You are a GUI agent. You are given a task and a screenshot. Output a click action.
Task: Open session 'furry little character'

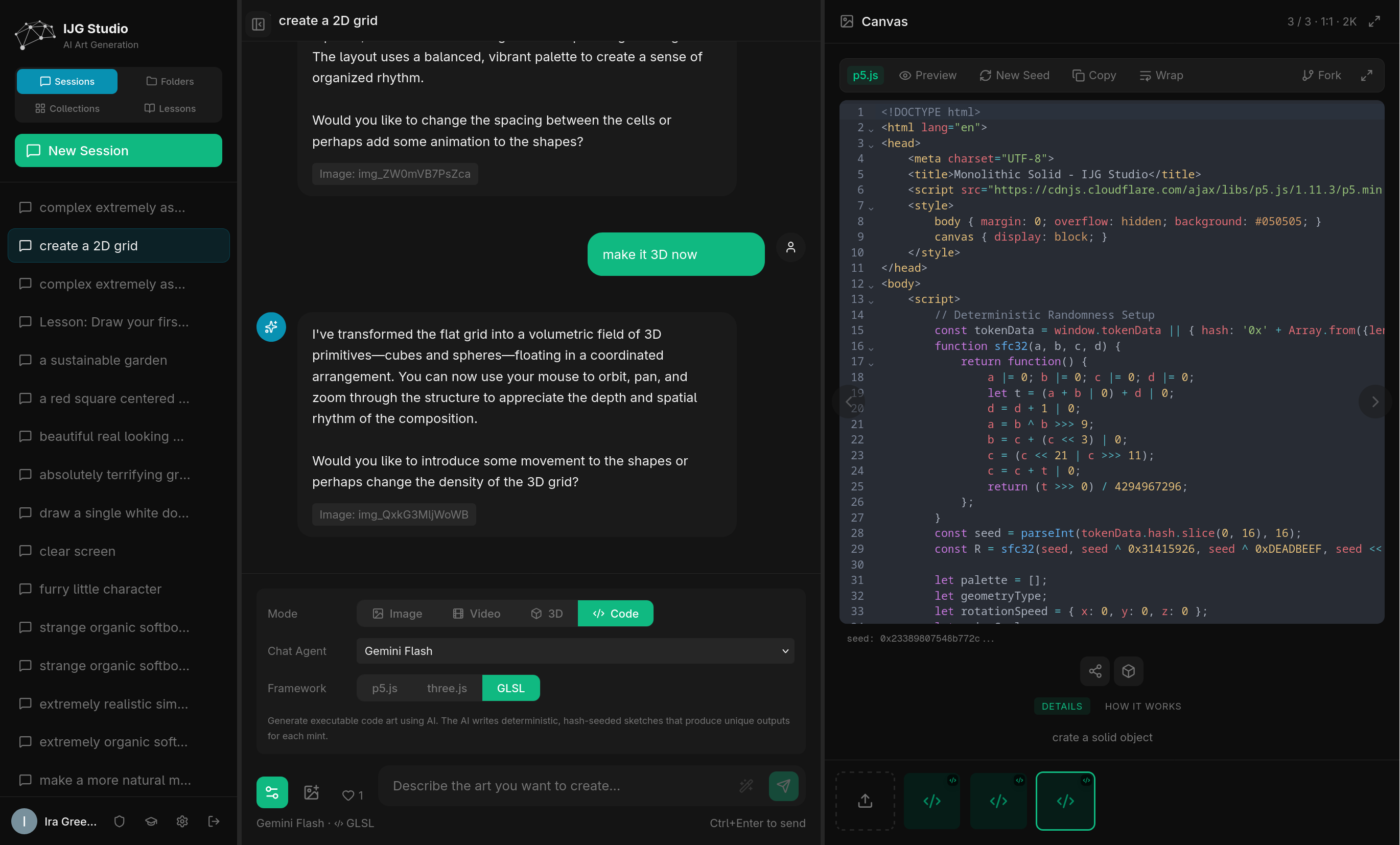tap(118, 589)
